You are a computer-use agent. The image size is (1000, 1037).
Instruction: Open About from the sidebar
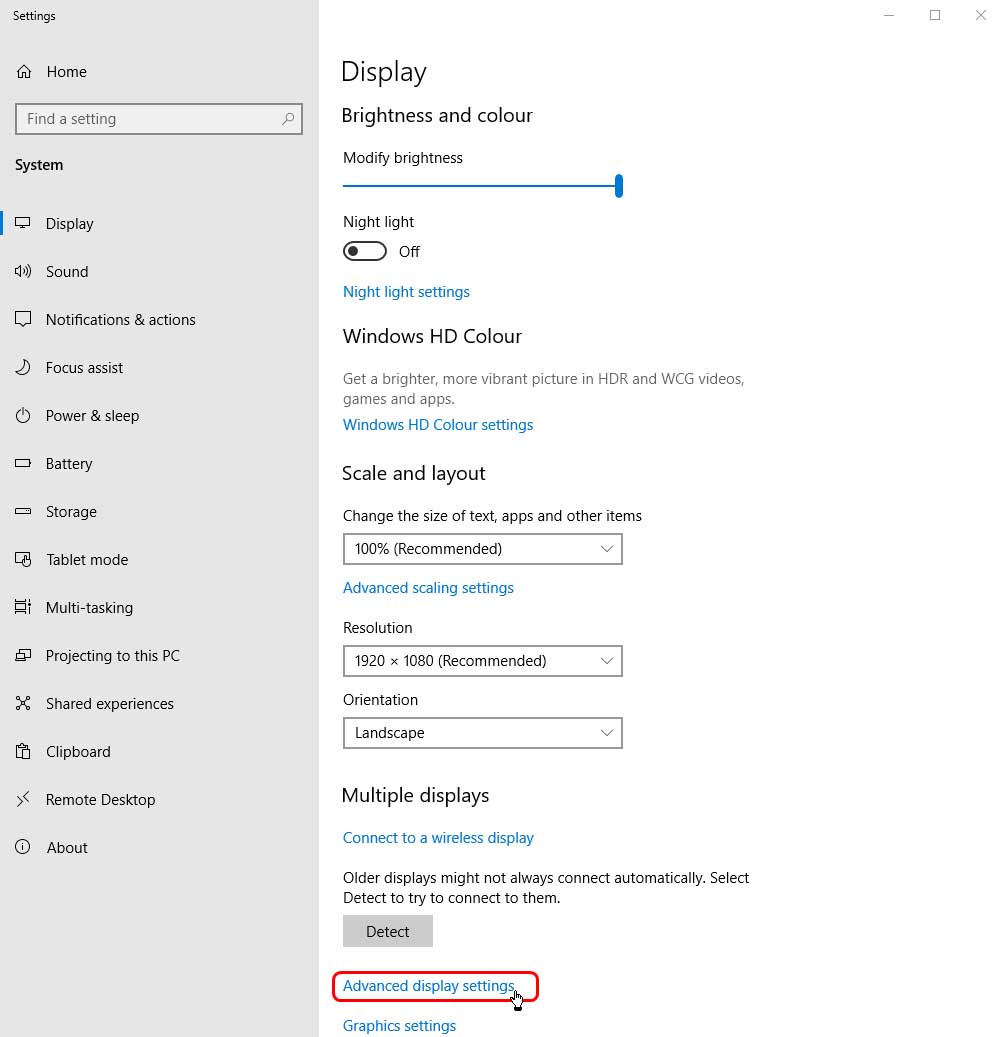pos(66,847)
